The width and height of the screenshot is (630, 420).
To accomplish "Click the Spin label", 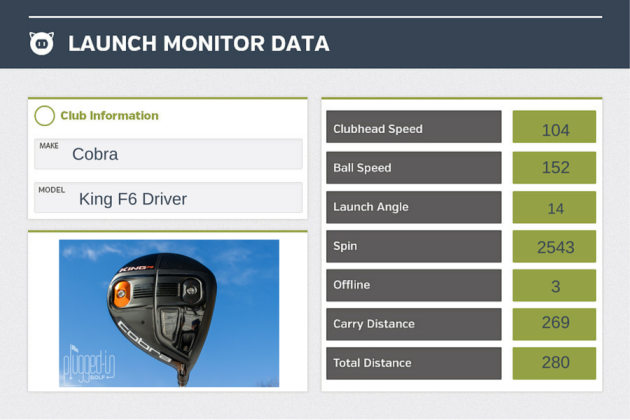I will (x=414, y=246).
